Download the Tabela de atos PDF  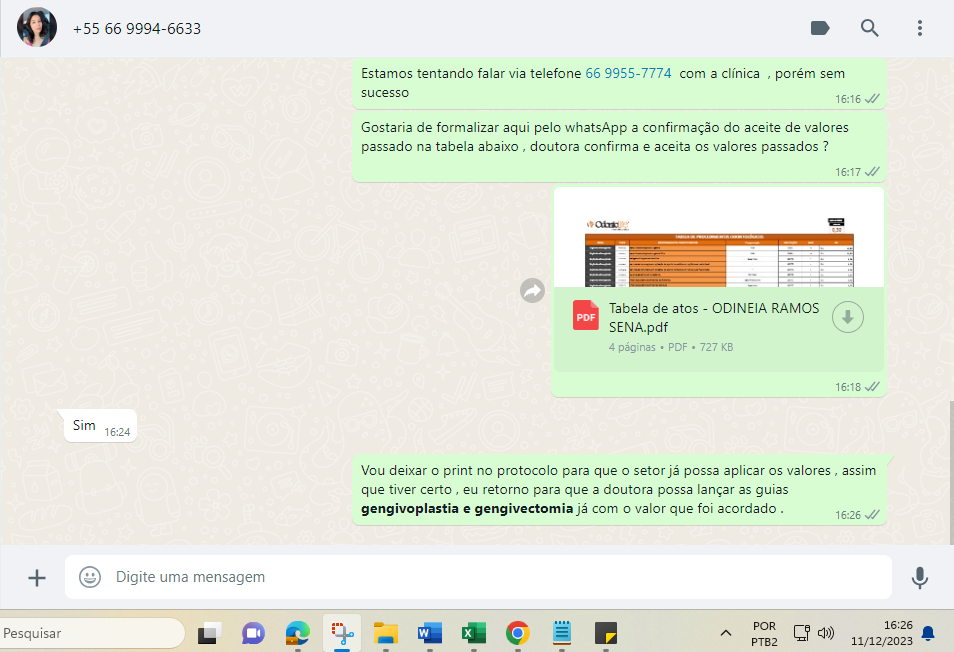pos(847,317)
